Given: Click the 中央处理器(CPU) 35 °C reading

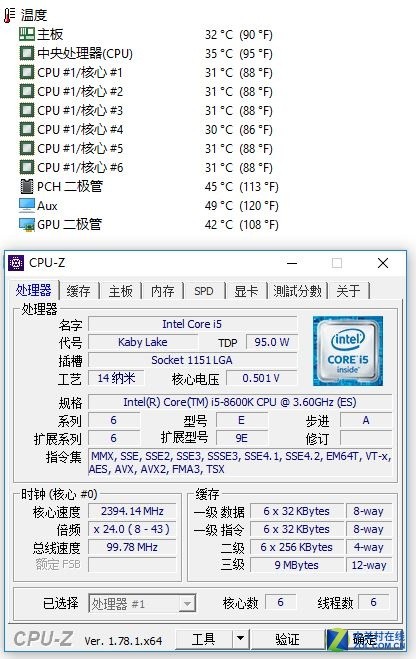Looking at the screenshot, I should (x=239, y=53).
